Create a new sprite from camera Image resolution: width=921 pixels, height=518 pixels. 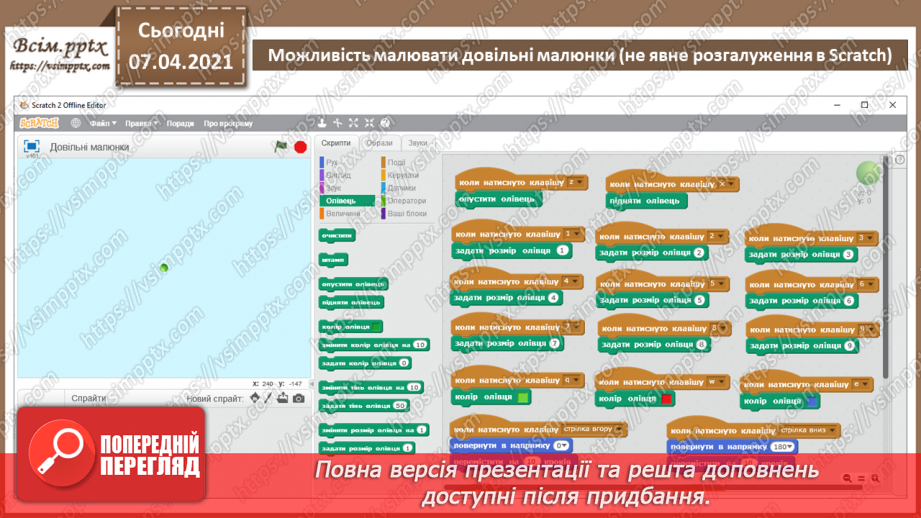(x=298, y=398)
